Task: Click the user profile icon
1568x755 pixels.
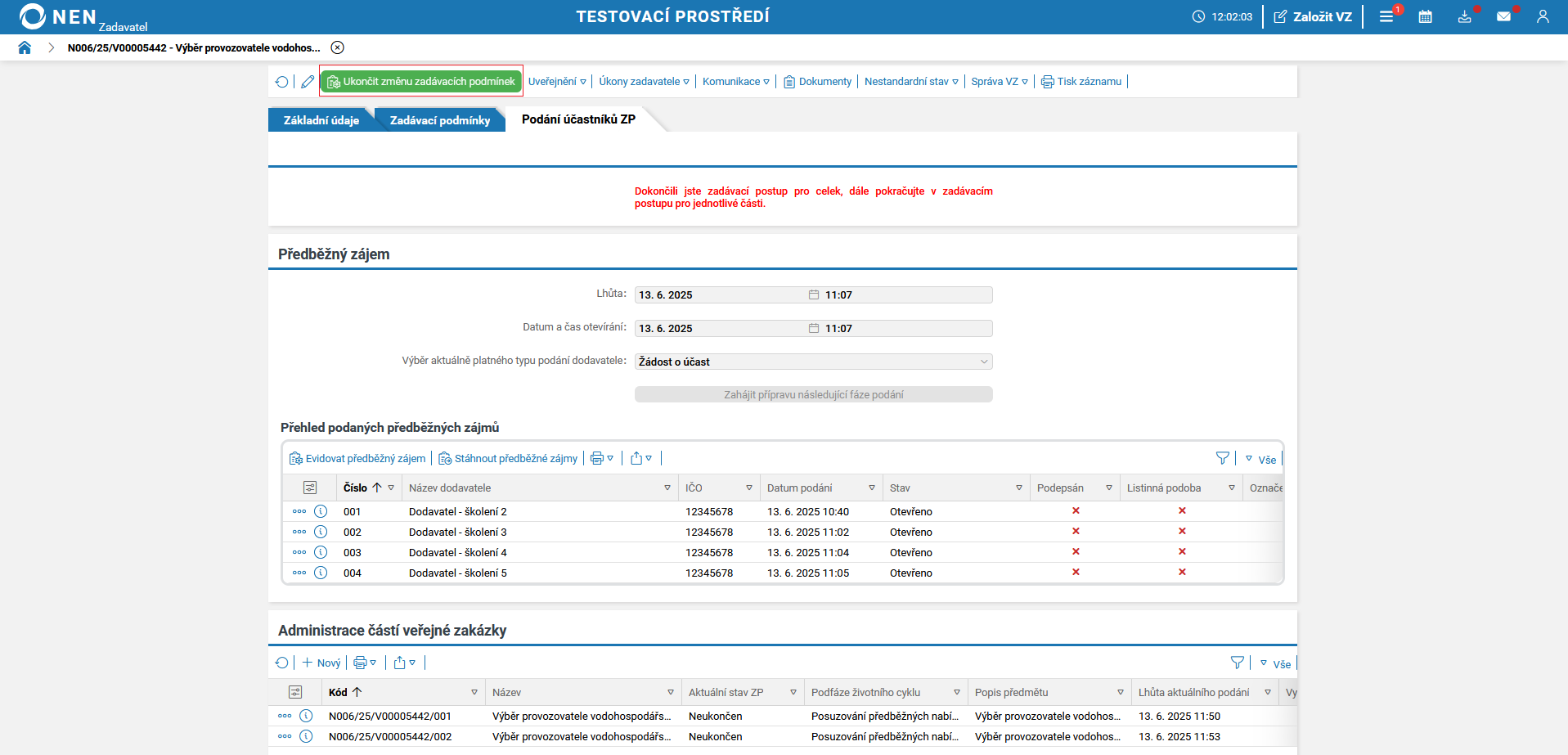Action: 1543,16
